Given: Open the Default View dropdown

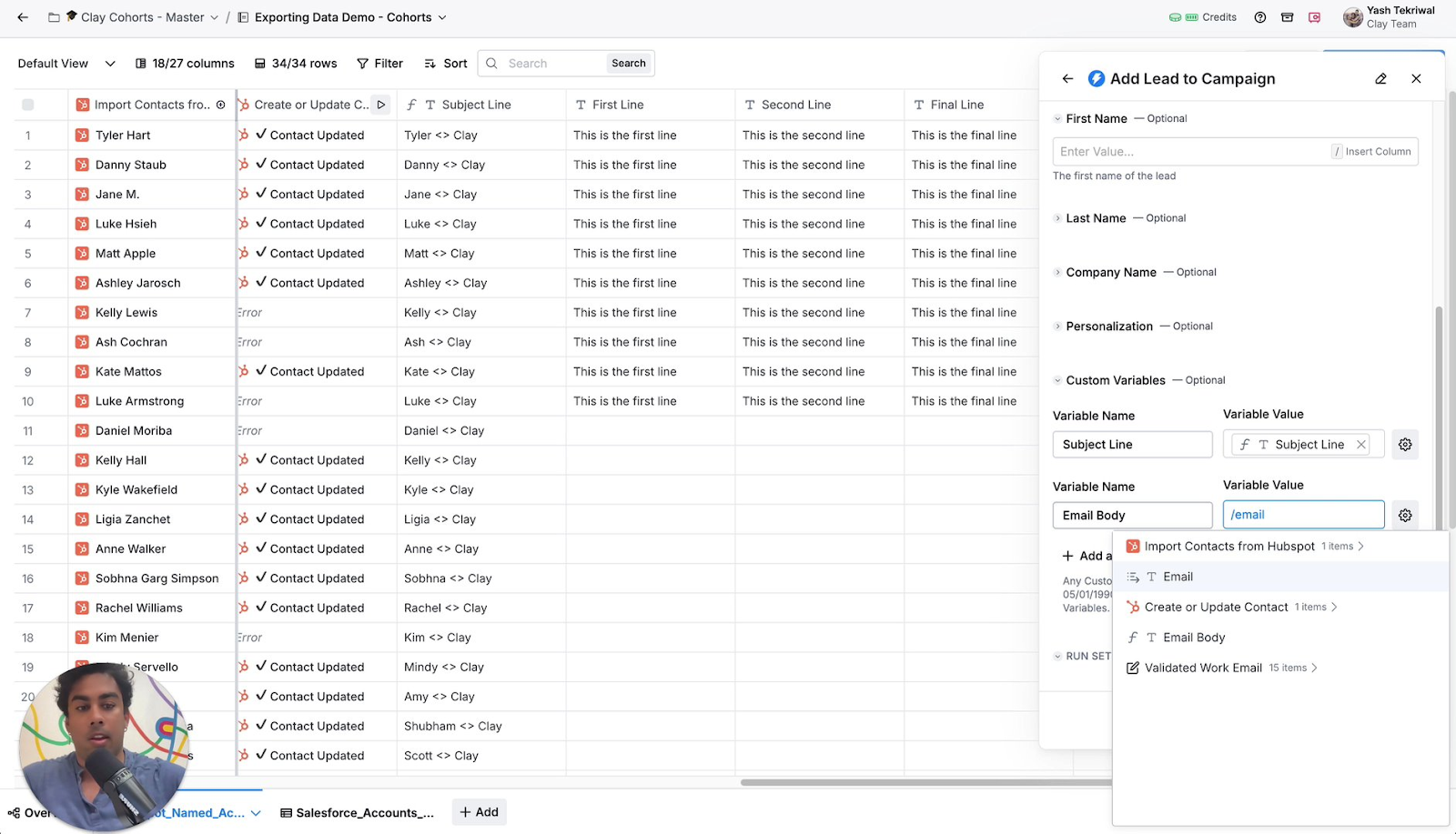Looking at the screenshot, I should [x=66, y=64].
